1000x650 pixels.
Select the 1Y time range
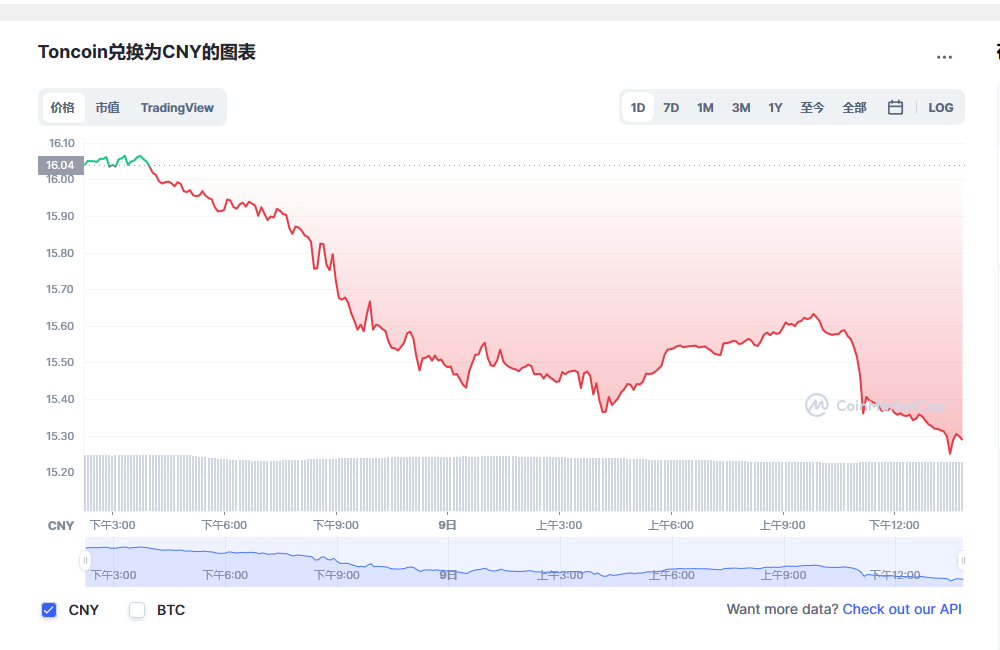tap(775, 107)
